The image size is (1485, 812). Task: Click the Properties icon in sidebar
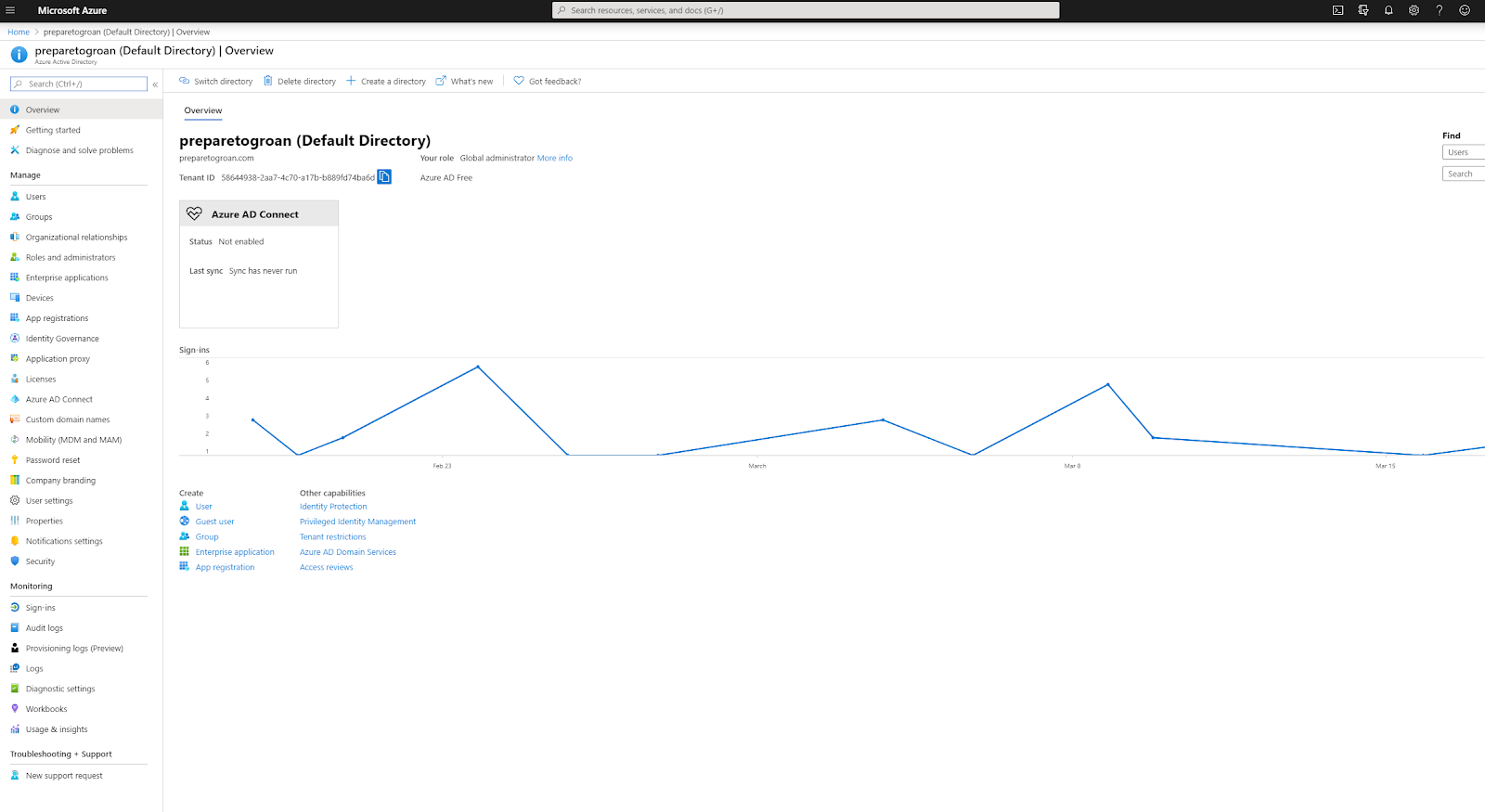pos(15,521)
